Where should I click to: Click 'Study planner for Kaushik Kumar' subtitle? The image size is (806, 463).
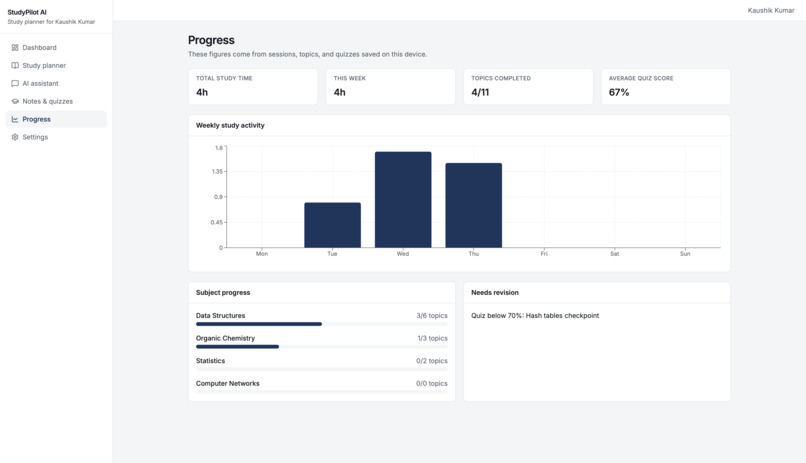tap(51, 22)
